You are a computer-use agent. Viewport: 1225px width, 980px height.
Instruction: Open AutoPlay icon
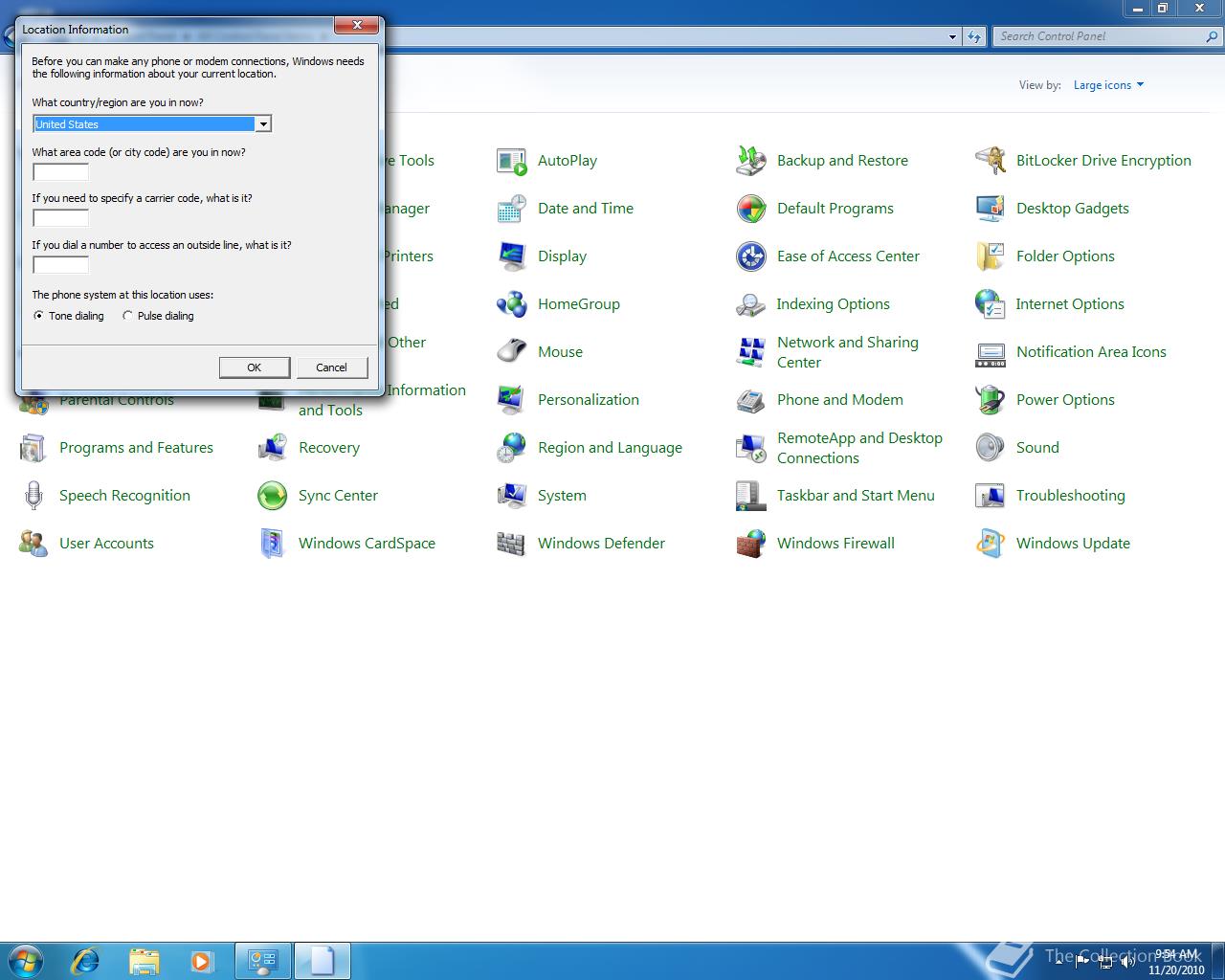(512, 161)
